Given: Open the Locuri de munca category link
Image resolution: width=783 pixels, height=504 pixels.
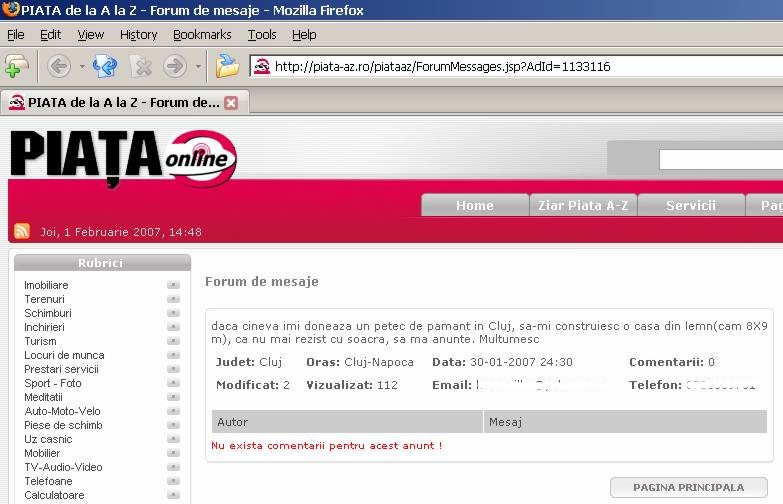Looking at the screenshot, I should [64, 355].
